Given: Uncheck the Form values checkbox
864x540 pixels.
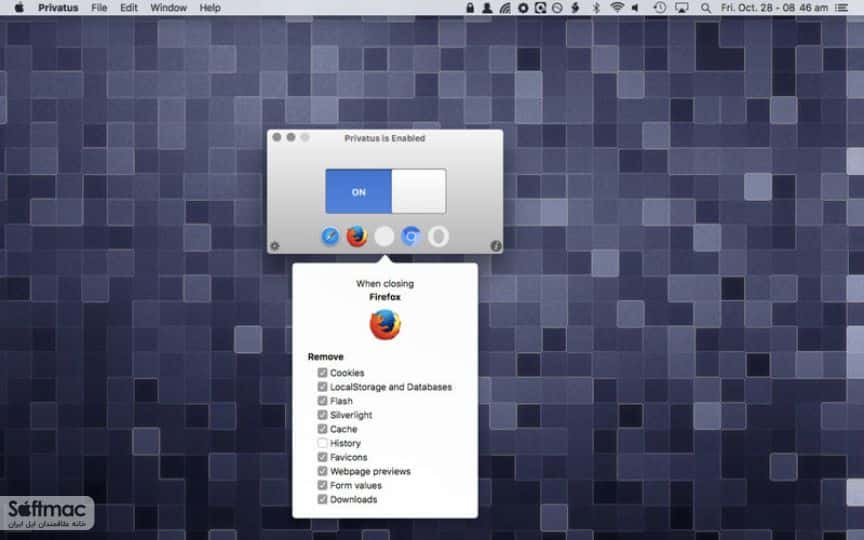Looking at the screenshot, I should click(x=322, y=485).
